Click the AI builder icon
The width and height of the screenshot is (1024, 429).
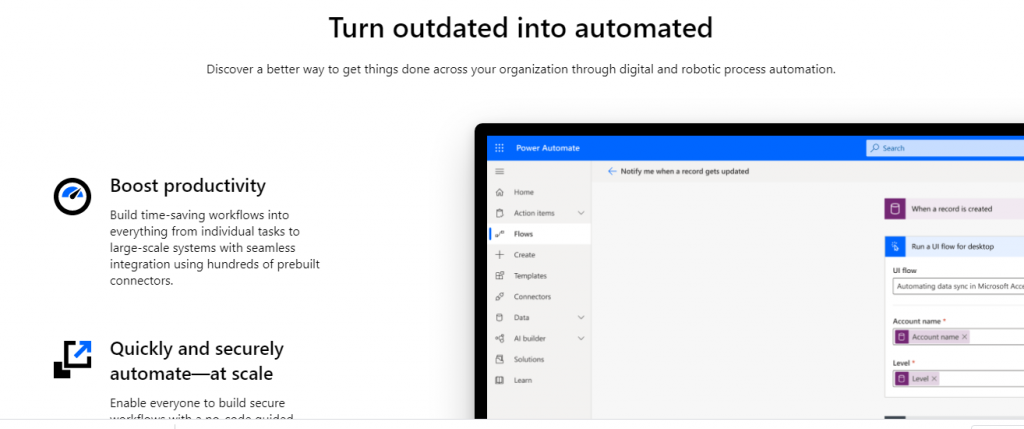pos(500,338)
